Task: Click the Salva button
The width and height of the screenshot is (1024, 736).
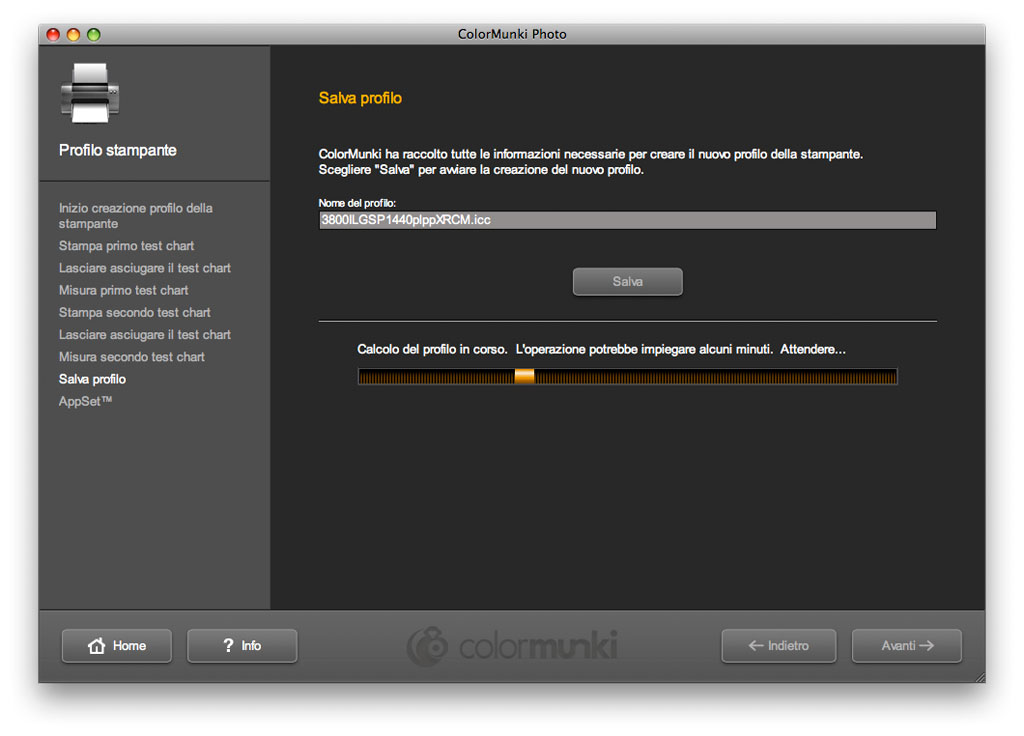Action: tap(627, 281)
